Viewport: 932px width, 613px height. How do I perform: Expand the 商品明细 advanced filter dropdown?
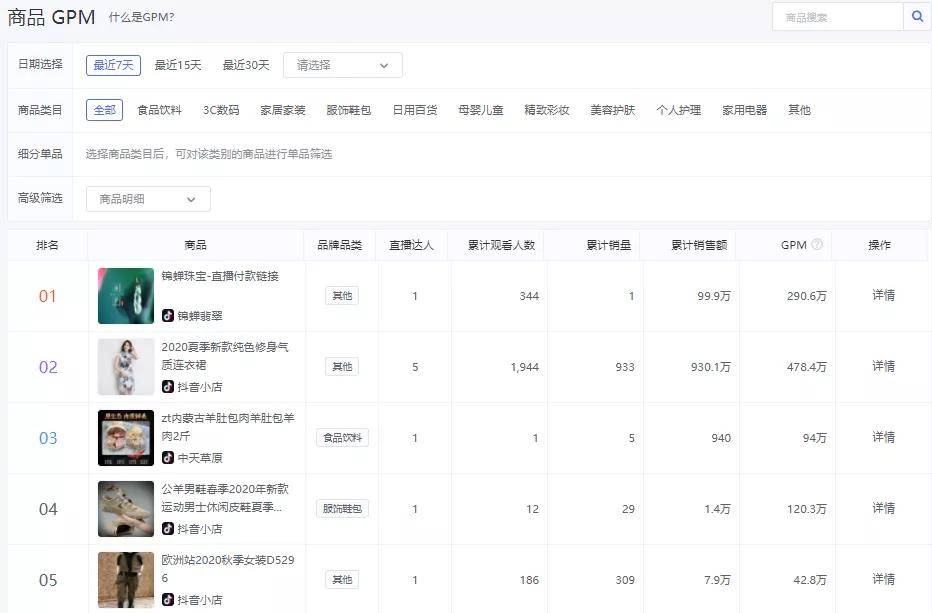click(148, 199)
